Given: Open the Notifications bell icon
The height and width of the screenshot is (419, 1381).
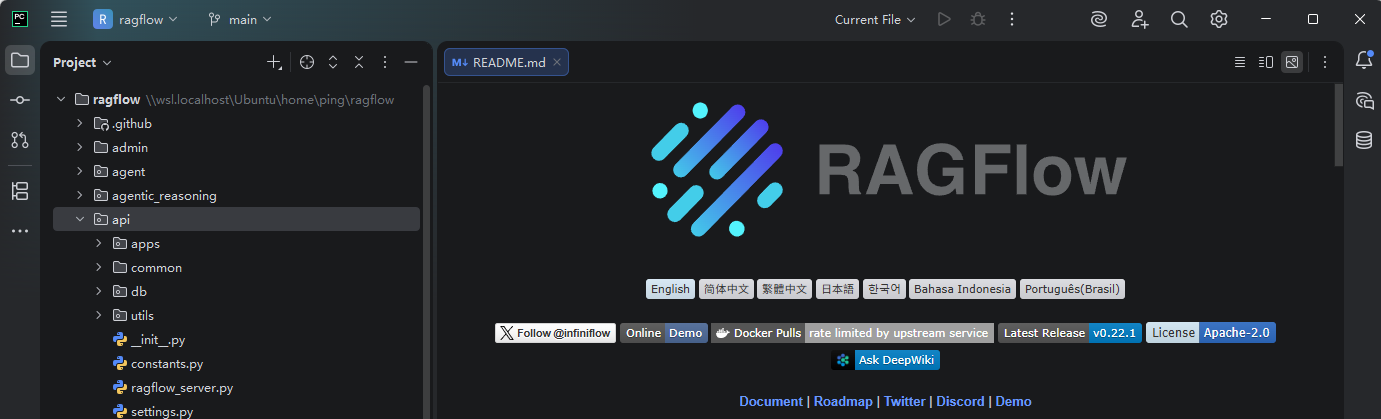Looking at the screenshot, I should (x=1364, y=60).
